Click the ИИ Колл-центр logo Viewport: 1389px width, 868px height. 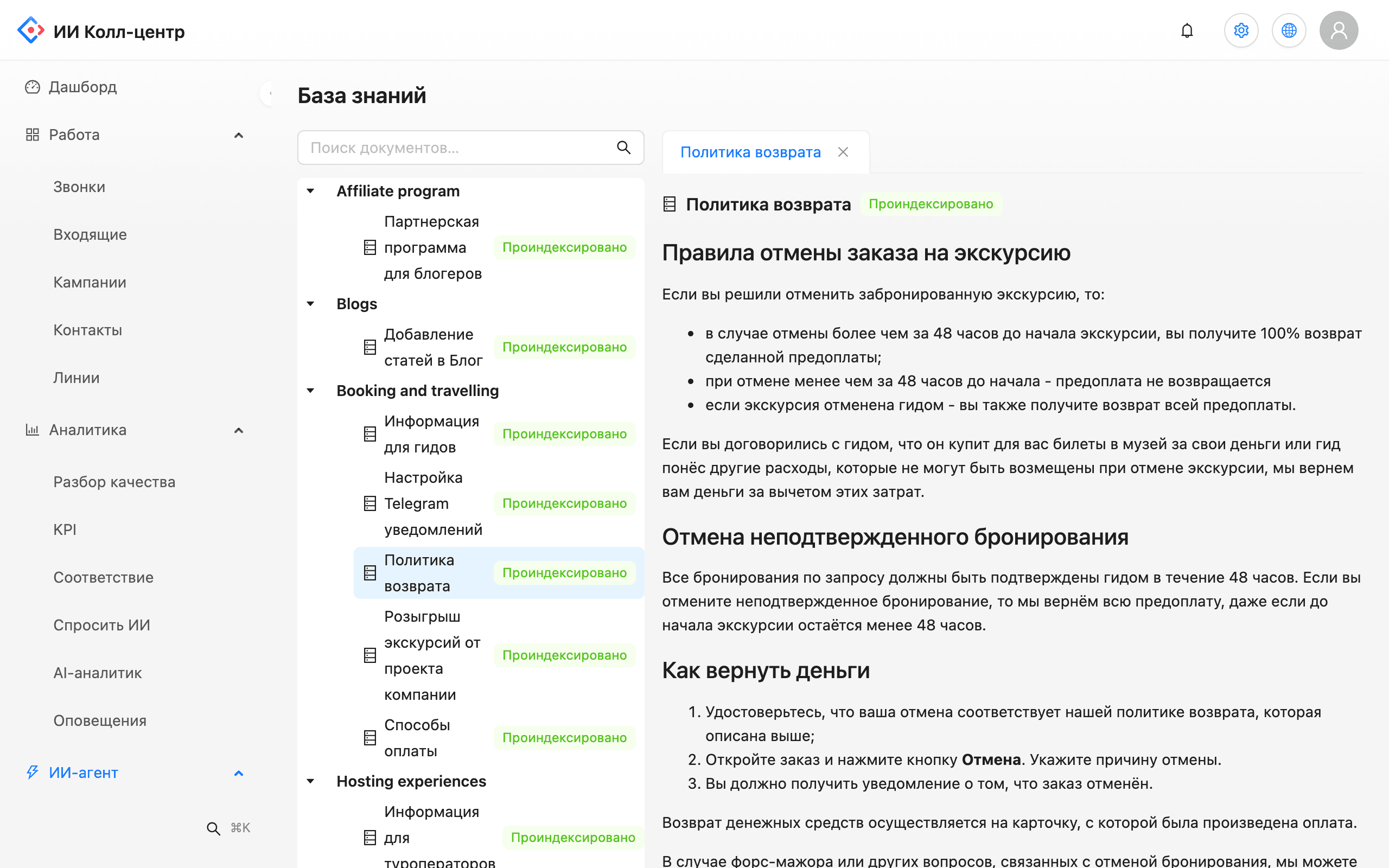click(101, 31)
